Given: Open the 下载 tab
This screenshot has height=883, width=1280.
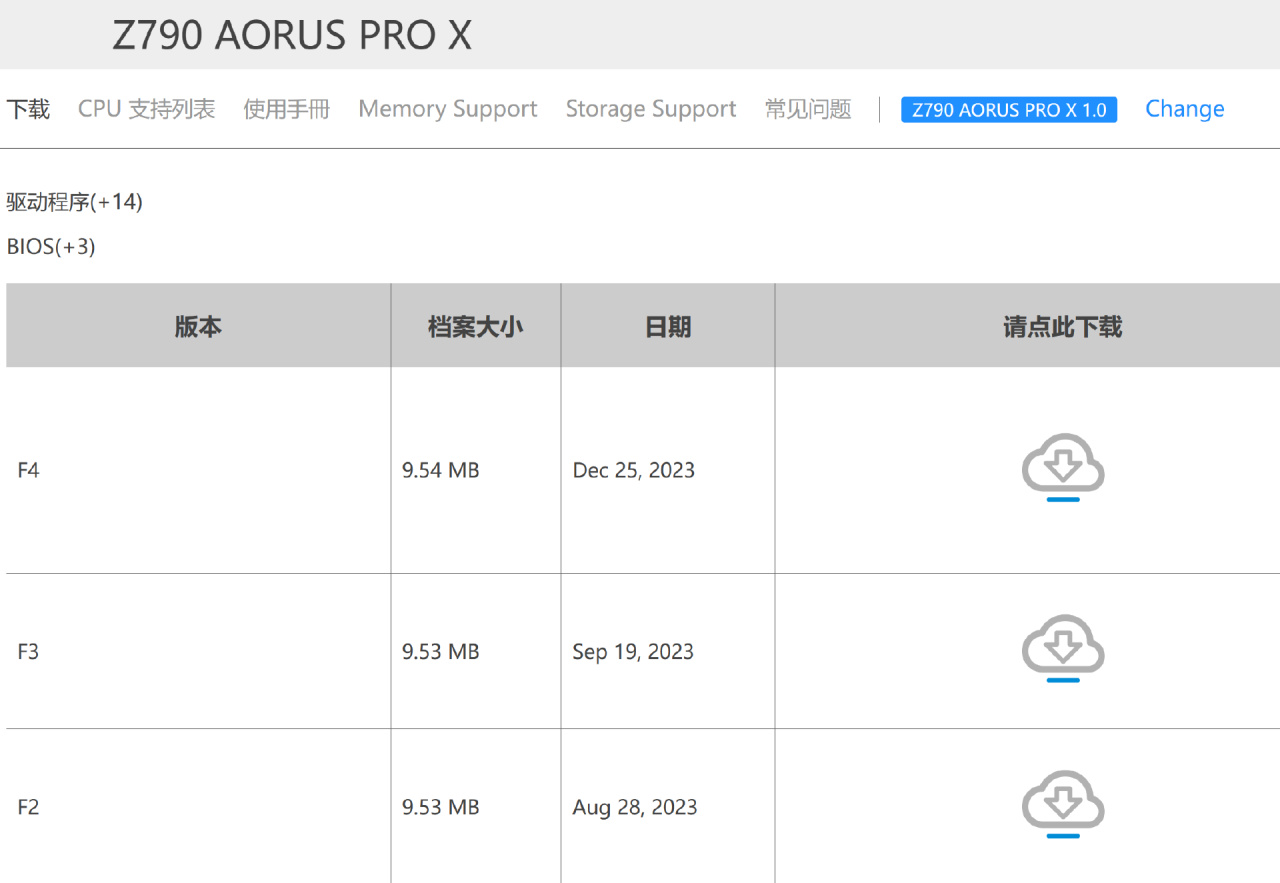Looking at the screenshot, I should pos(28,109).
